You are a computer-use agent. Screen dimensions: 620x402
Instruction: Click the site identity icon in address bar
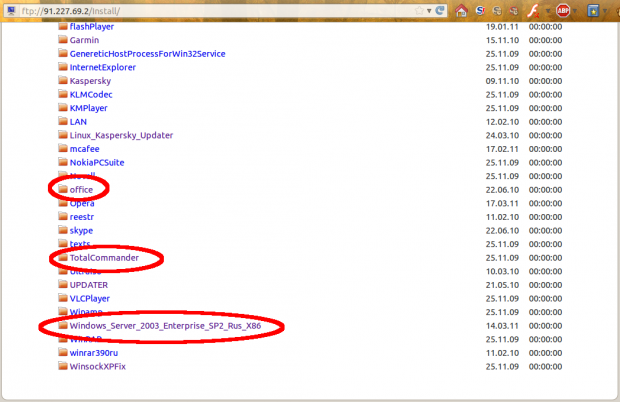pyautogui.click(x=11, y=11)
